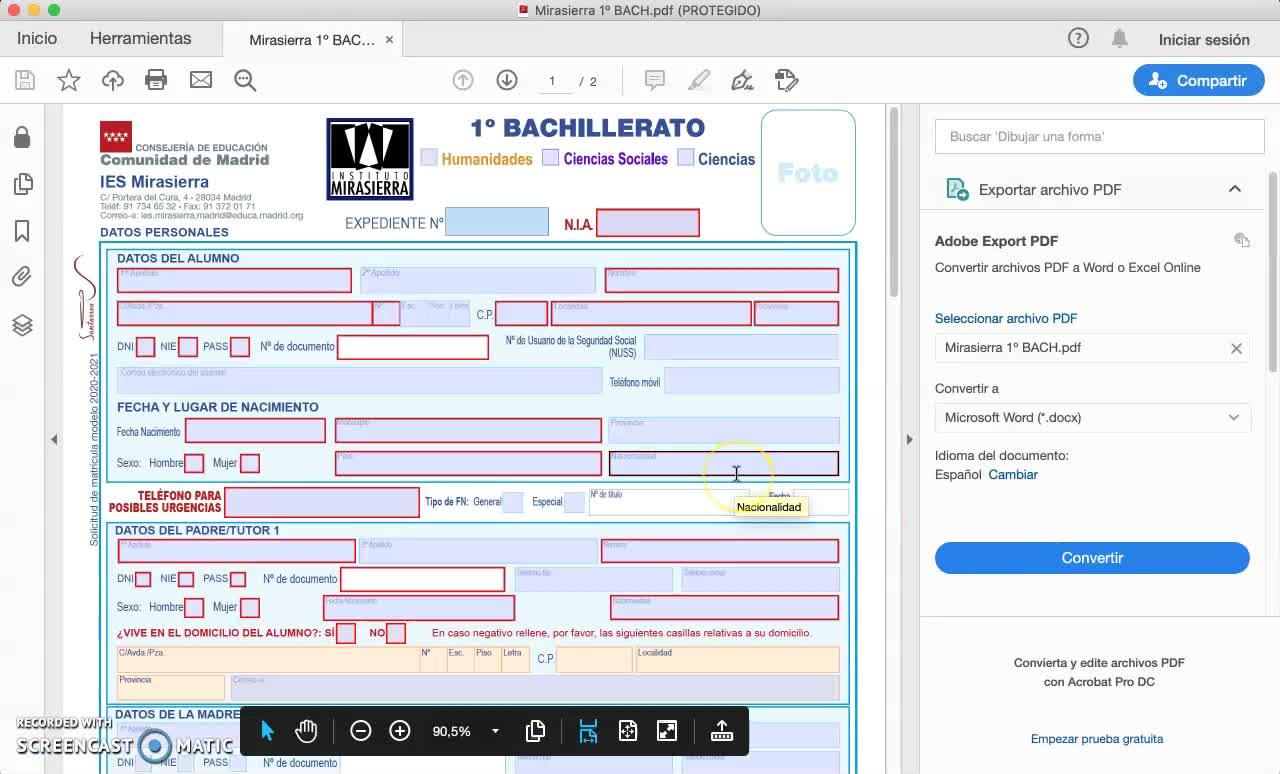Send file by email envelope icon
The image size is (1280, 774).
pos(201,80)
